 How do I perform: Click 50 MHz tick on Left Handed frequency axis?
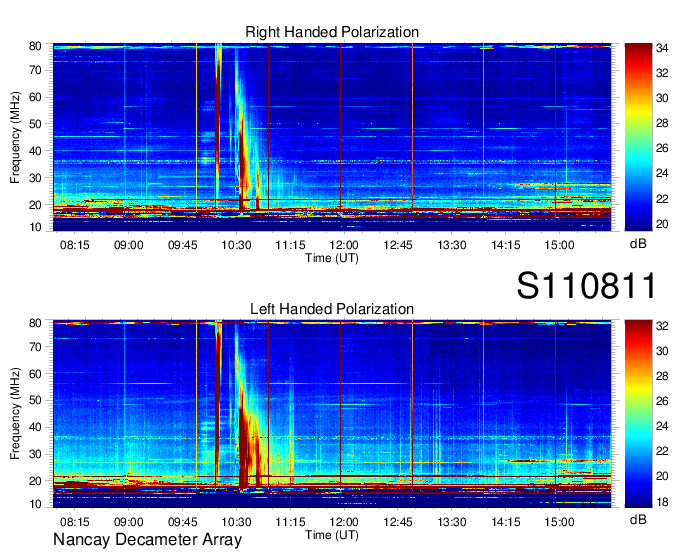click(x=35, y=400)
